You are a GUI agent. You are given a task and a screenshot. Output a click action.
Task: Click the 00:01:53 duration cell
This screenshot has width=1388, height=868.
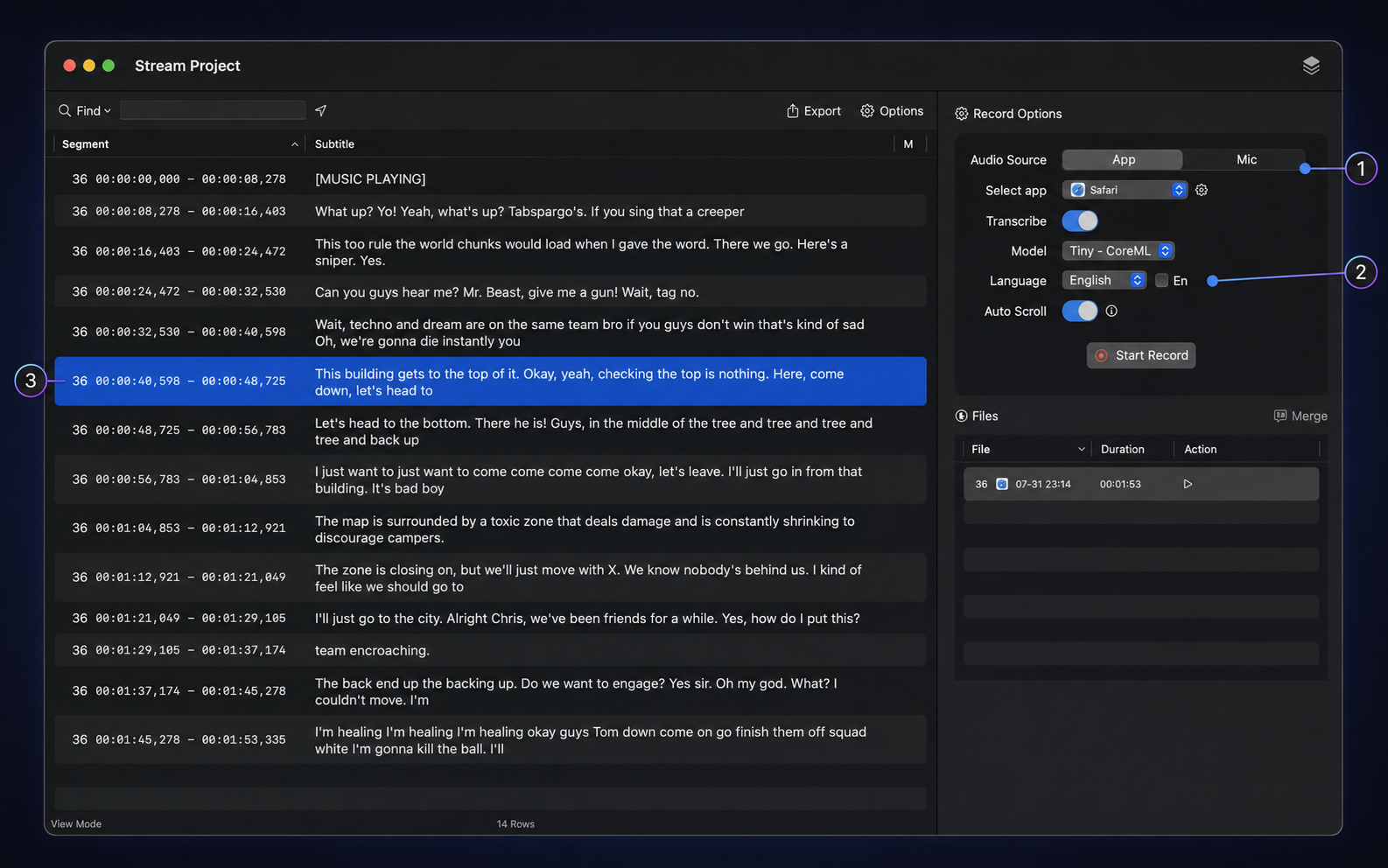1120,484
